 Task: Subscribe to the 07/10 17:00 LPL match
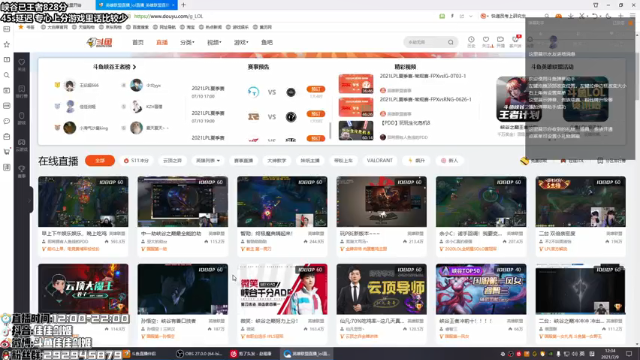(x=316, y=89)
